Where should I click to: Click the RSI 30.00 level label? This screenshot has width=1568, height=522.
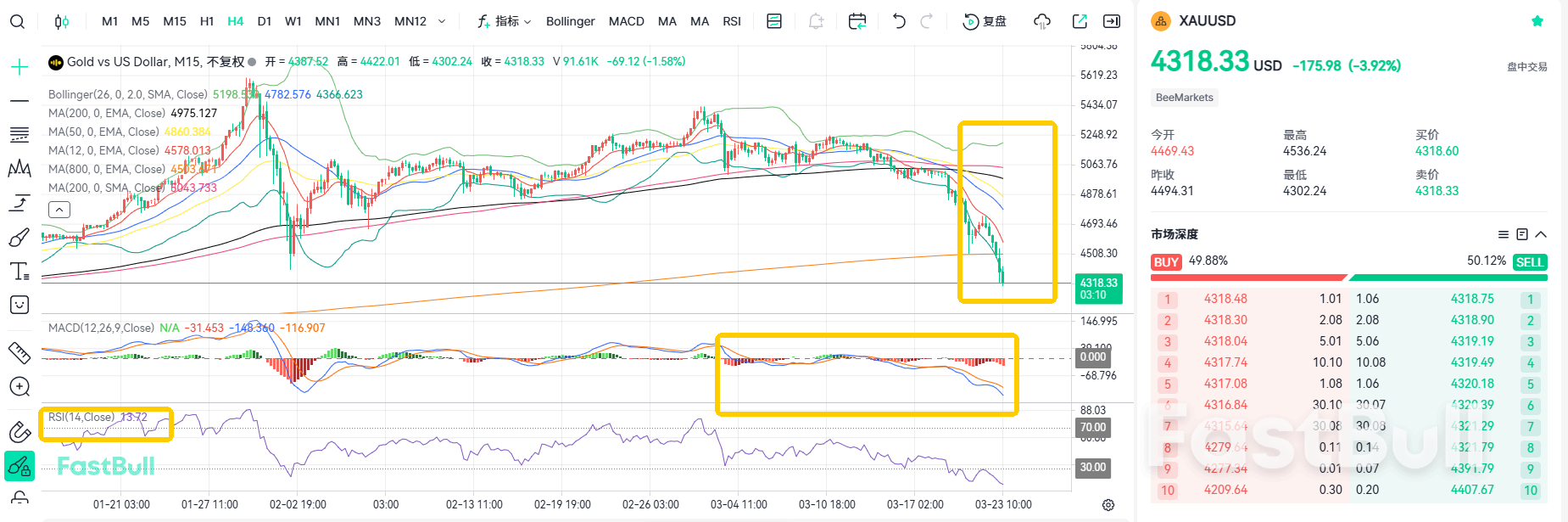point(1092,468)
